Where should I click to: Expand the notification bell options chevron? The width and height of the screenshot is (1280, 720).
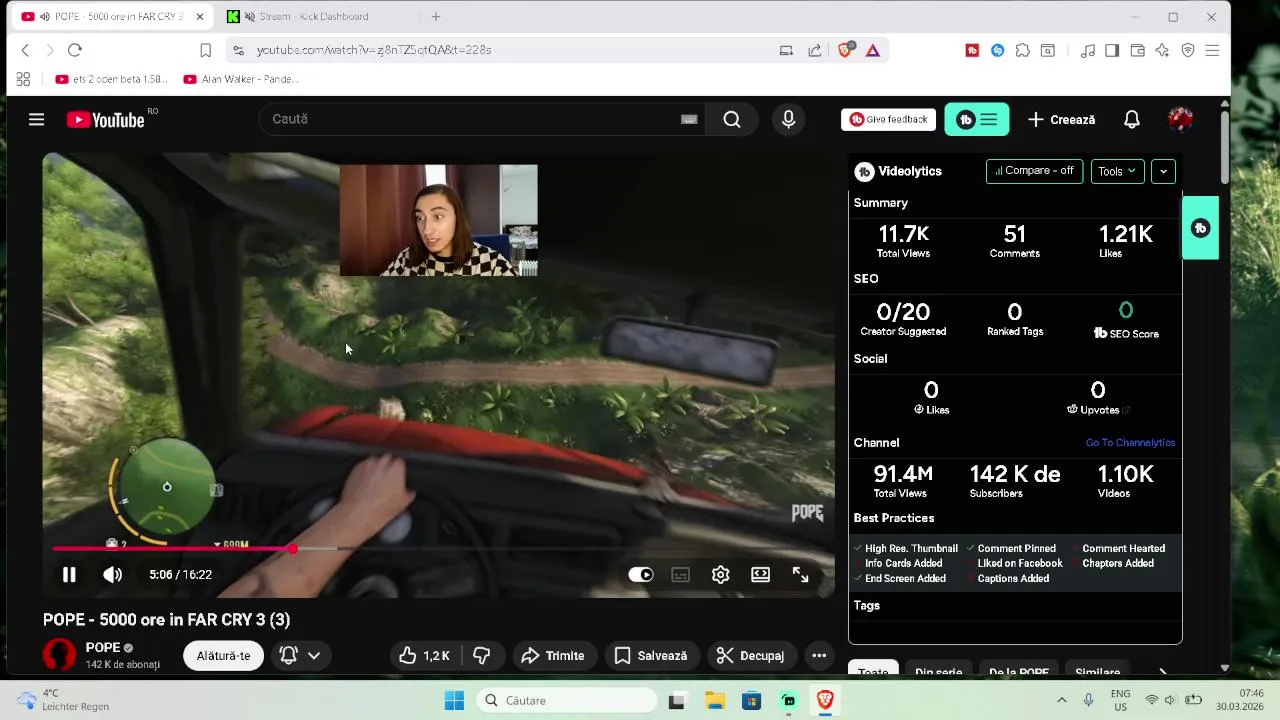click(314, 656)
